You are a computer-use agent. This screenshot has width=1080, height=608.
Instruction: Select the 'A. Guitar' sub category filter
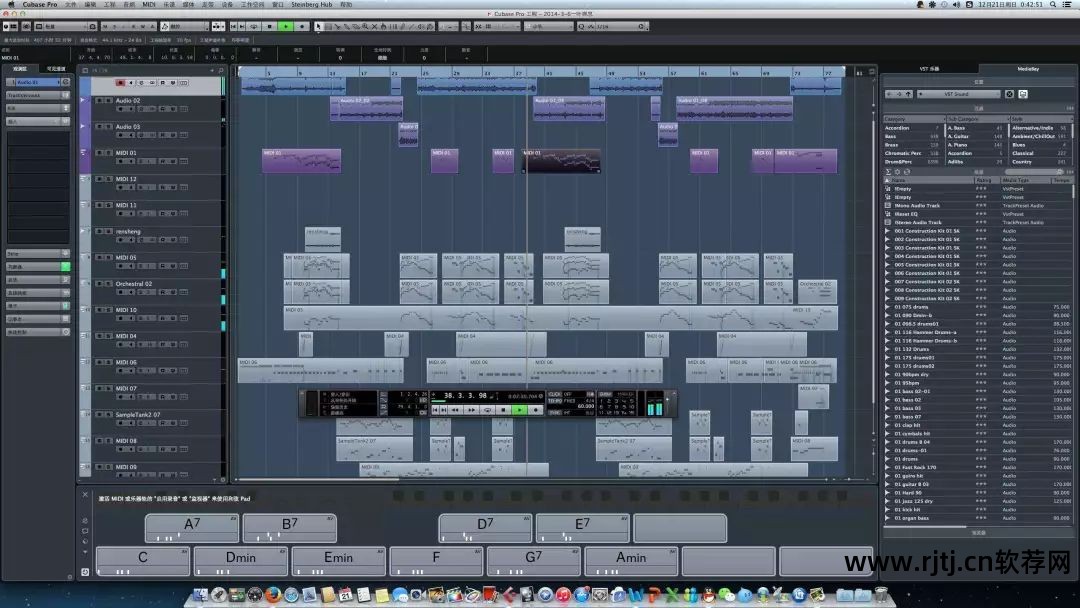959,136
